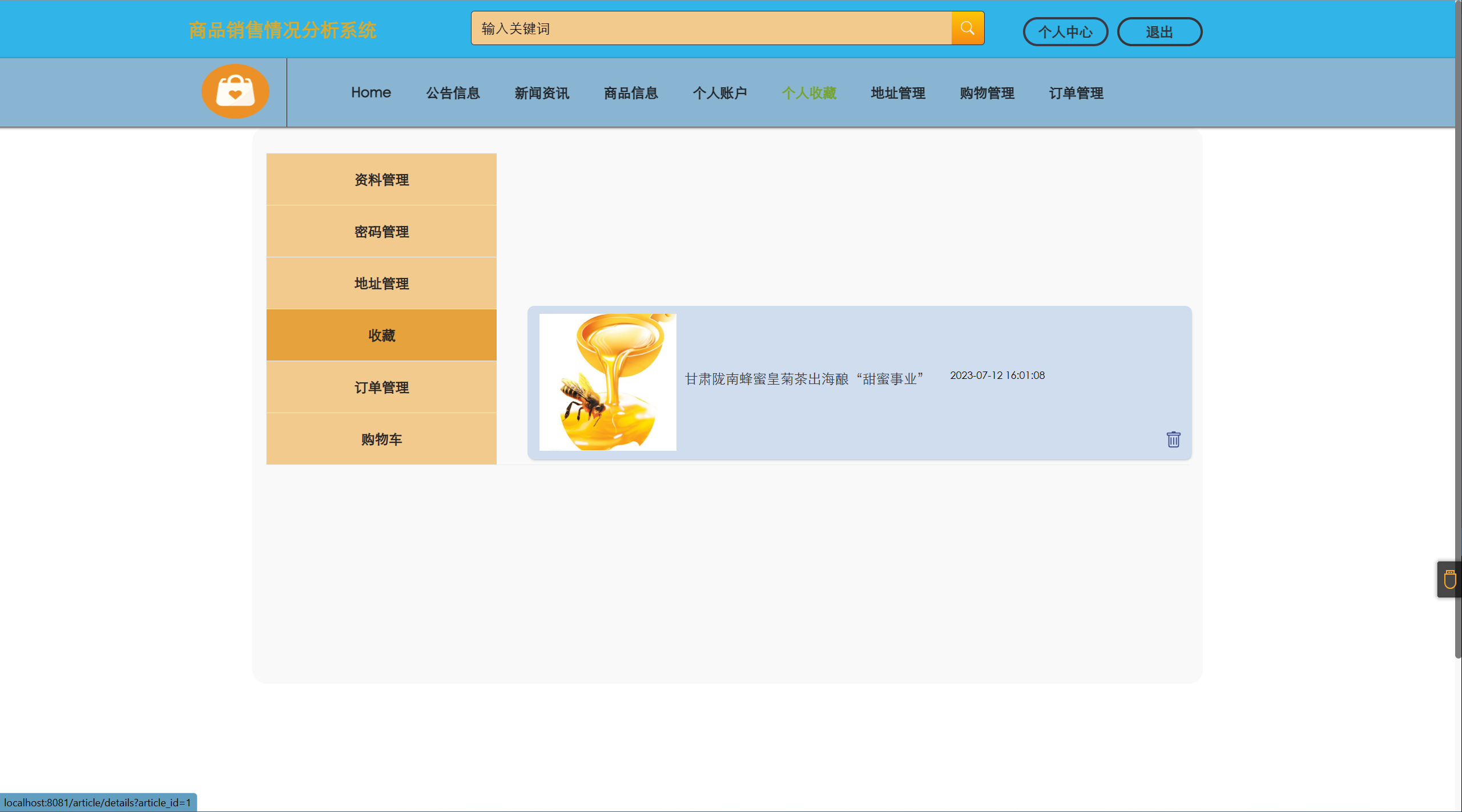Switch to 密码管理 sidebar item

coord(381,232)
